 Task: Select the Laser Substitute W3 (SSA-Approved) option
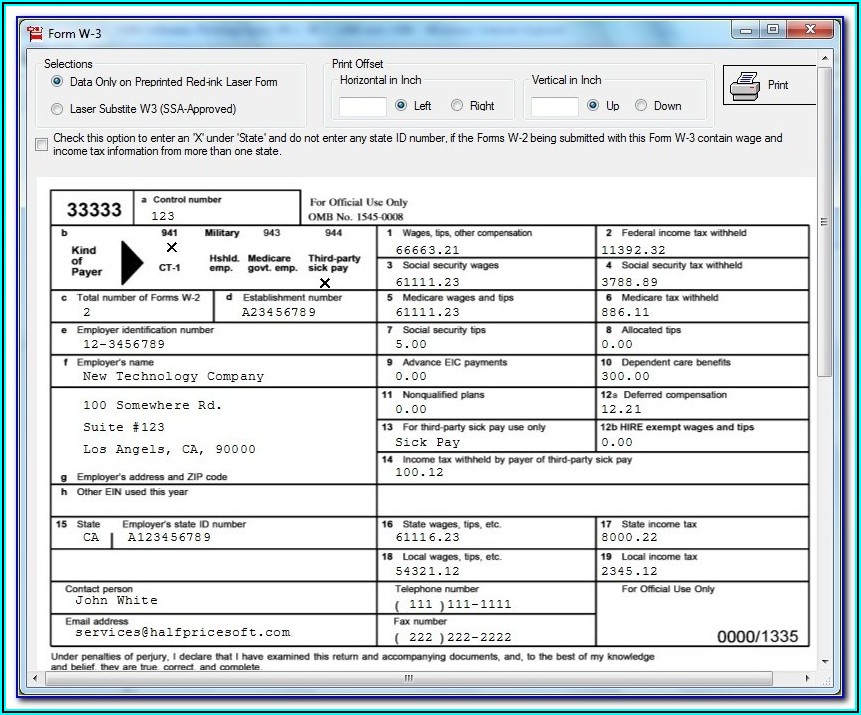coord(57,109)
